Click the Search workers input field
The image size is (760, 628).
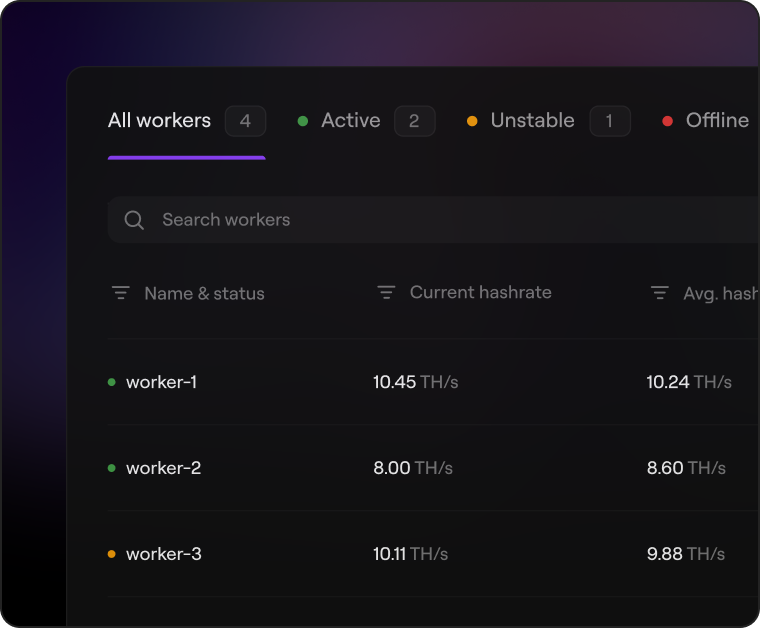click(x=433, y=220)
